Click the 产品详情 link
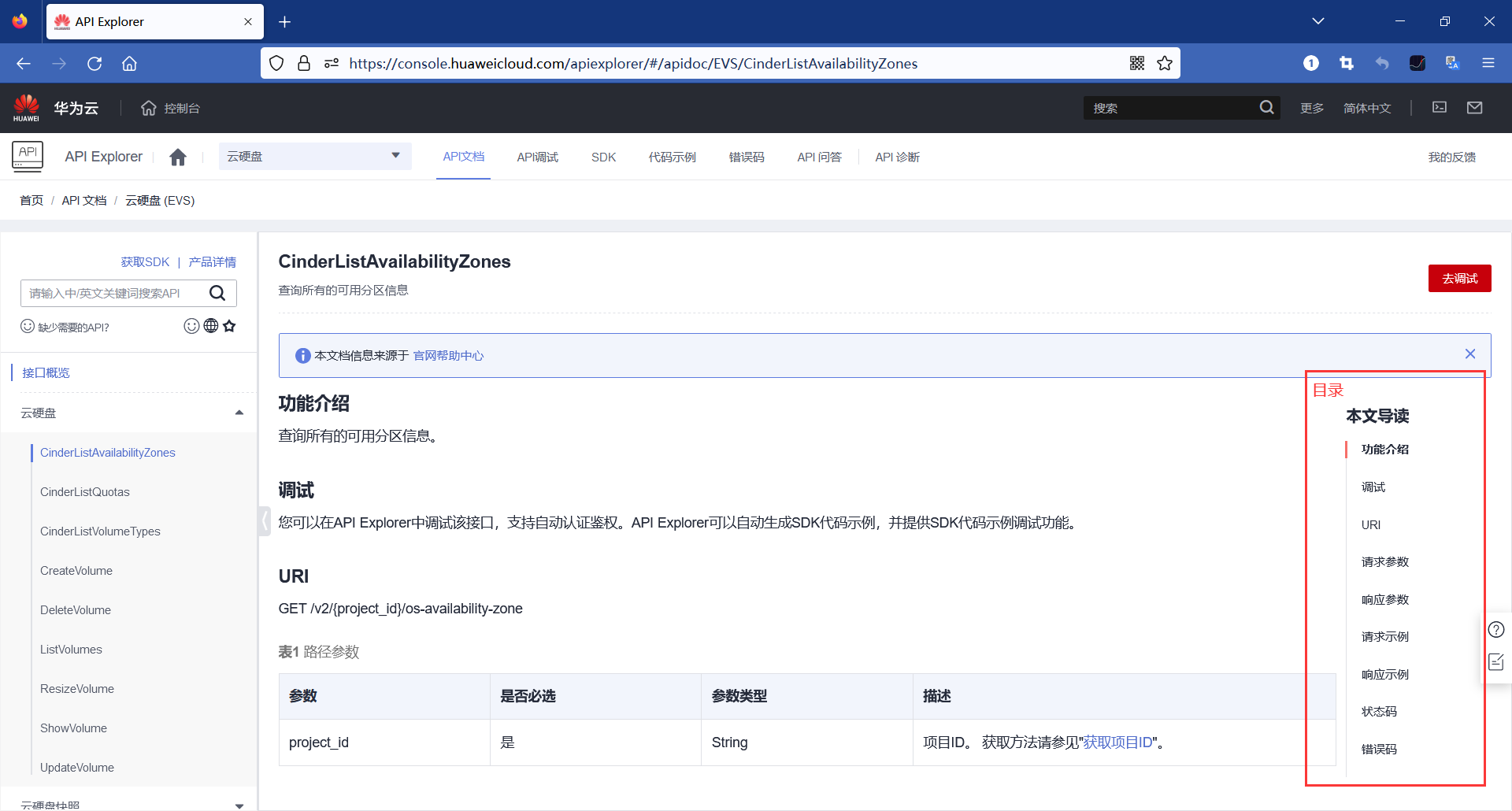 tap(213, 262)
